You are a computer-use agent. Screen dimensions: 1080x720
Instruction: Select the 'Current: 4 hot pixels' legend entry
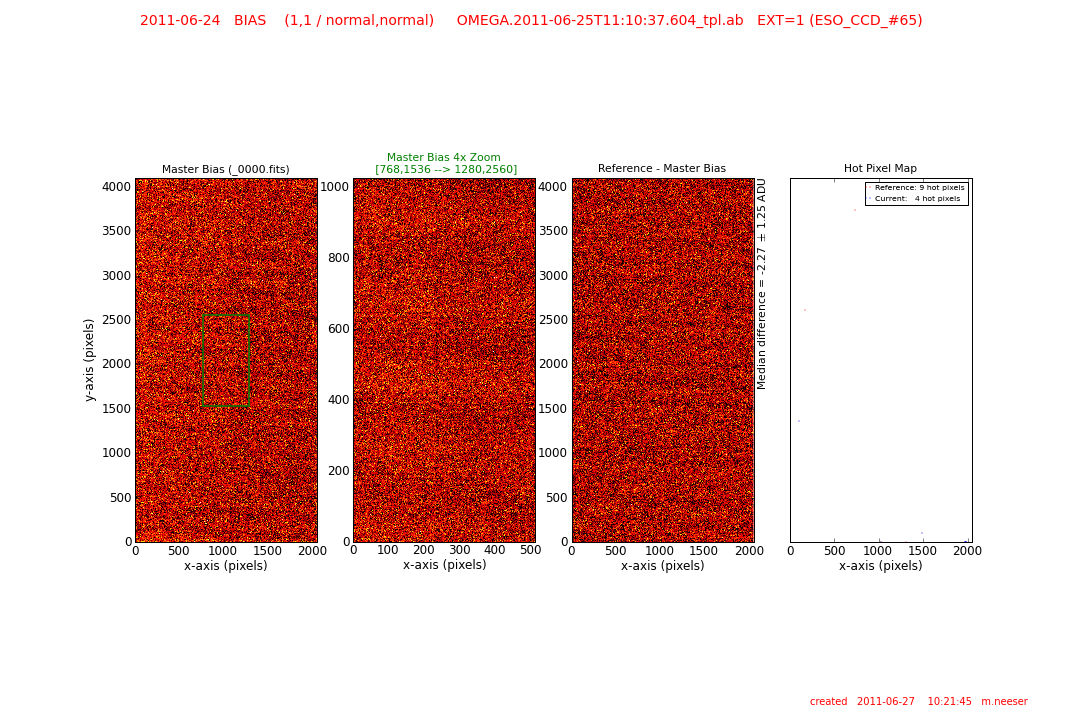[x=917, y=199]
